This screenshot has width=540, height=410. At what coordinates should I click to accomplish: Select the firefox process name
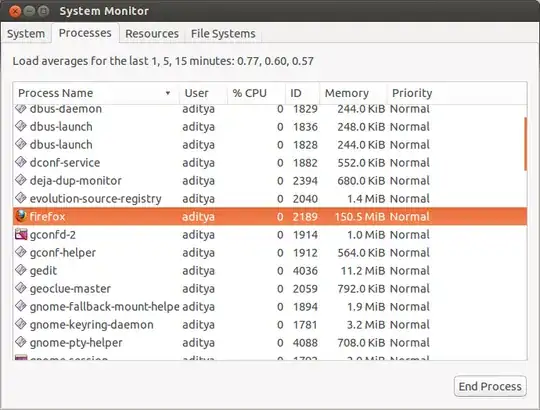click(47, 217)
